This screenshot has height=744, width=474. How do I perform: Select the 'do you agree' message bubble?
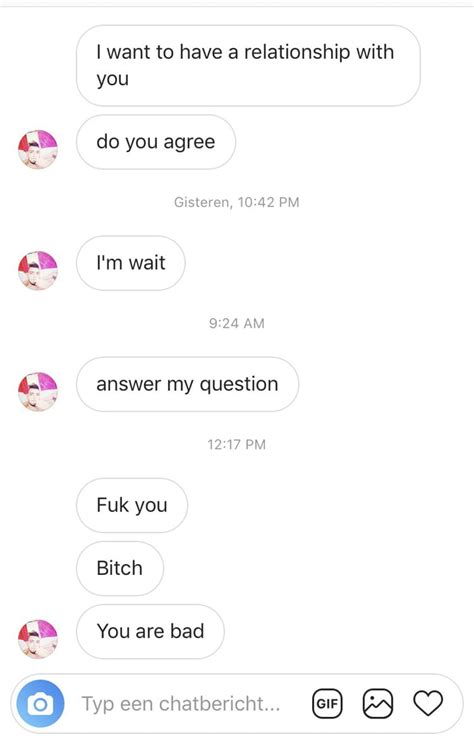tap(156, 142)
